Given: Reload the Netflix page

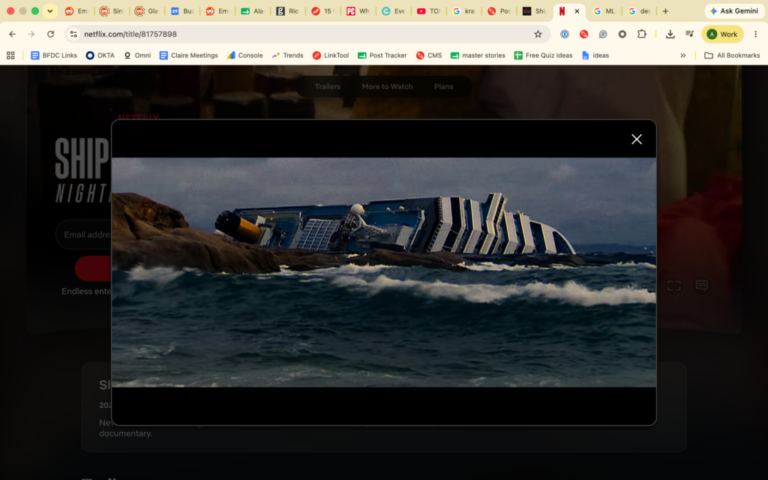Looking at the screenshot, I should pyautogui.click(x=50, y=34).
